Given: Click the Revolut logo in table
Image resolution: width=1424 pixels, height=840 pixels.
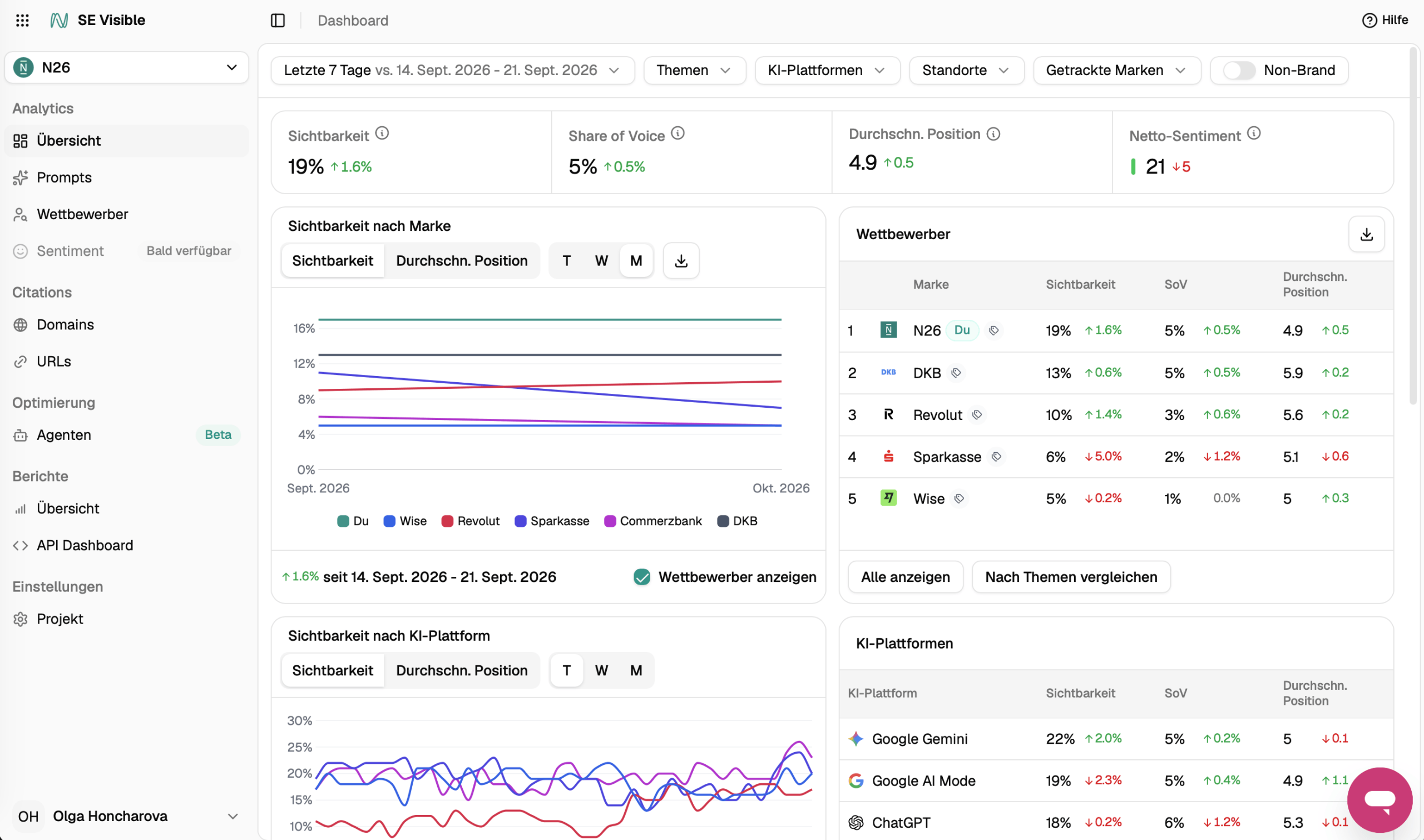Looking at the screenshot, I should pyautogui.click(x=888, y=414).
